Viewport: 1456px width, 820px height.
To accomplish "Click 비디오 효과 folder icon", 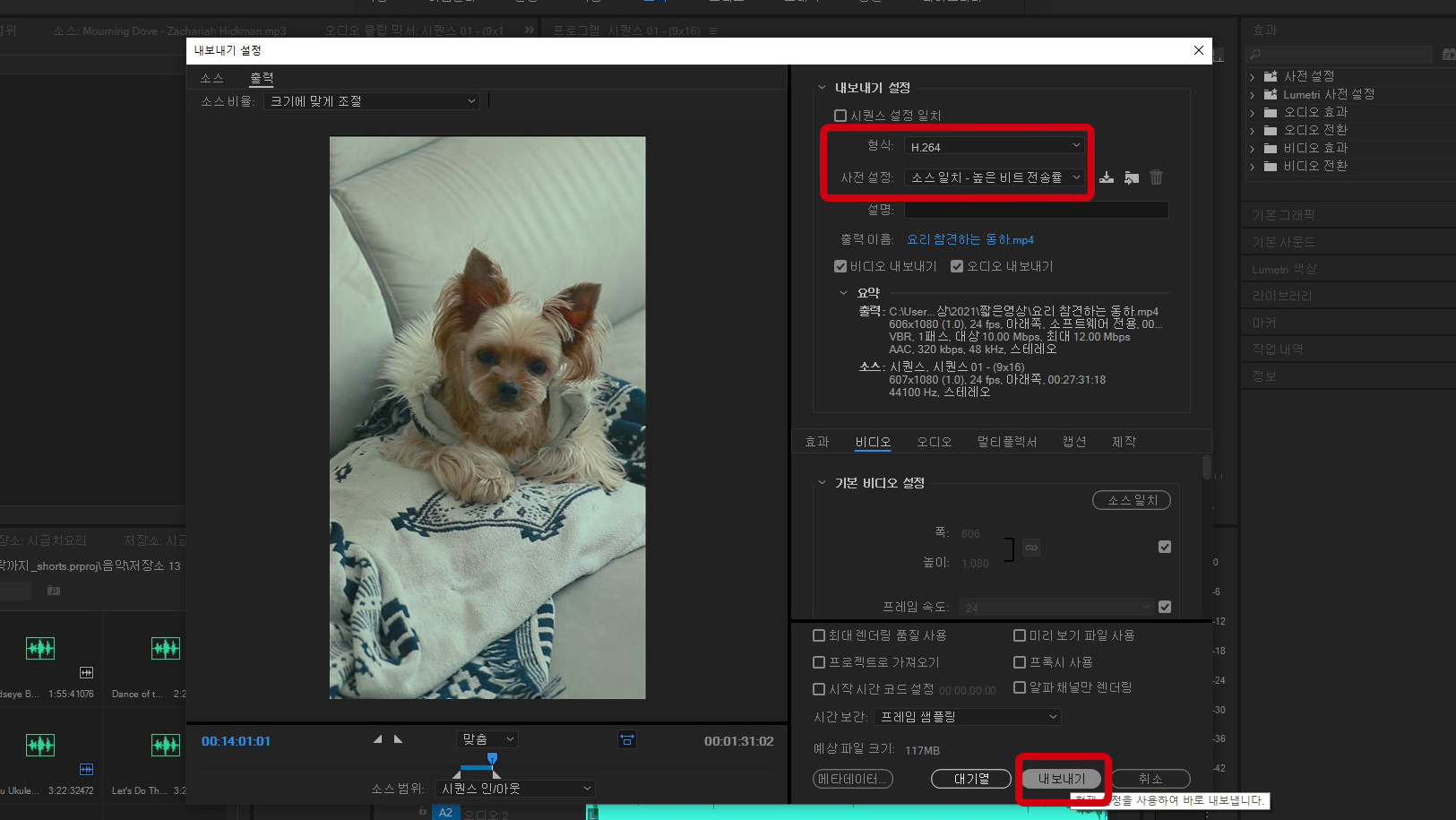I will [1271, 148].
